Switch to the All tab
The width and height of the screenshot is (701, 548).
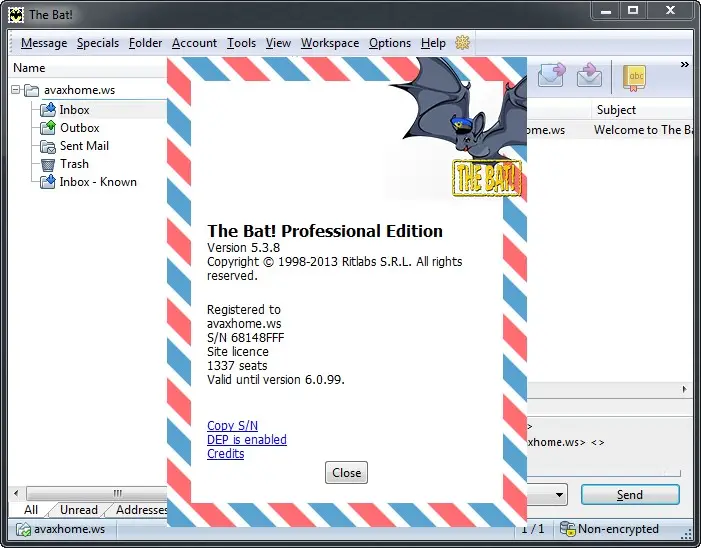pos(31,510)
